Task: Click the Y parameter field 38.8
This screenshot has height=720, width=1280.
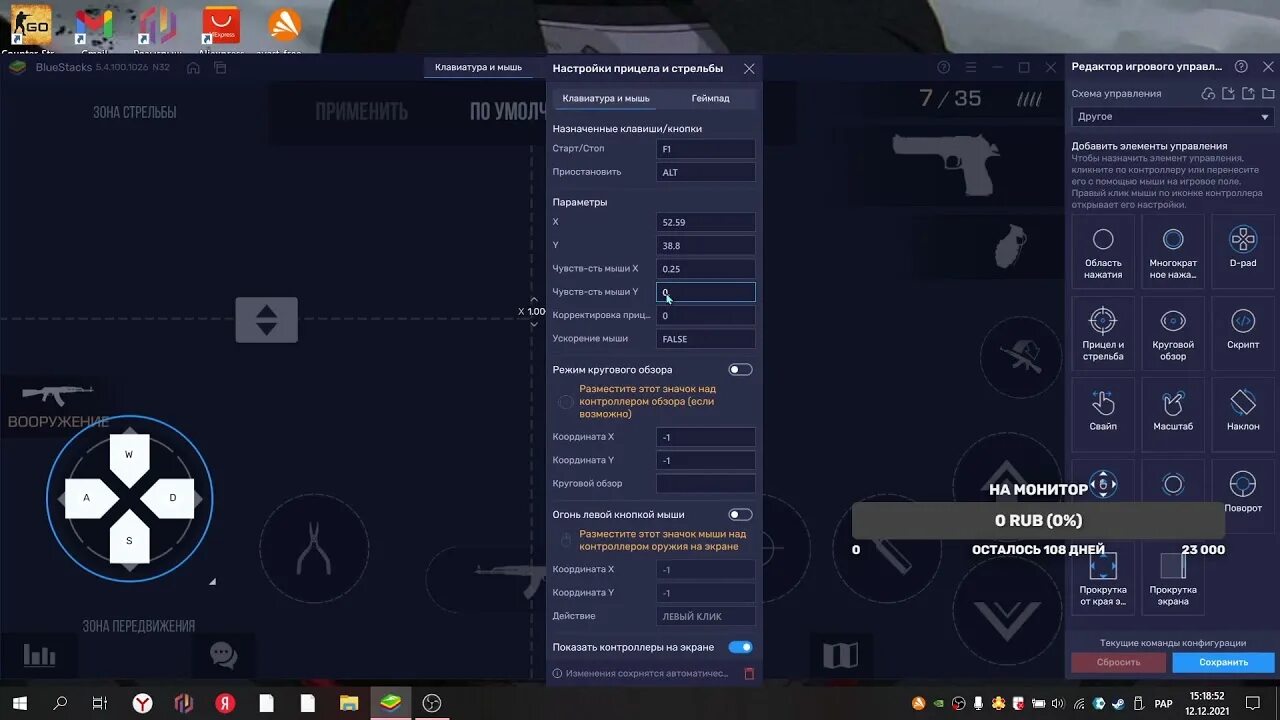Action: pyautogui.click(x=705, y=245)
